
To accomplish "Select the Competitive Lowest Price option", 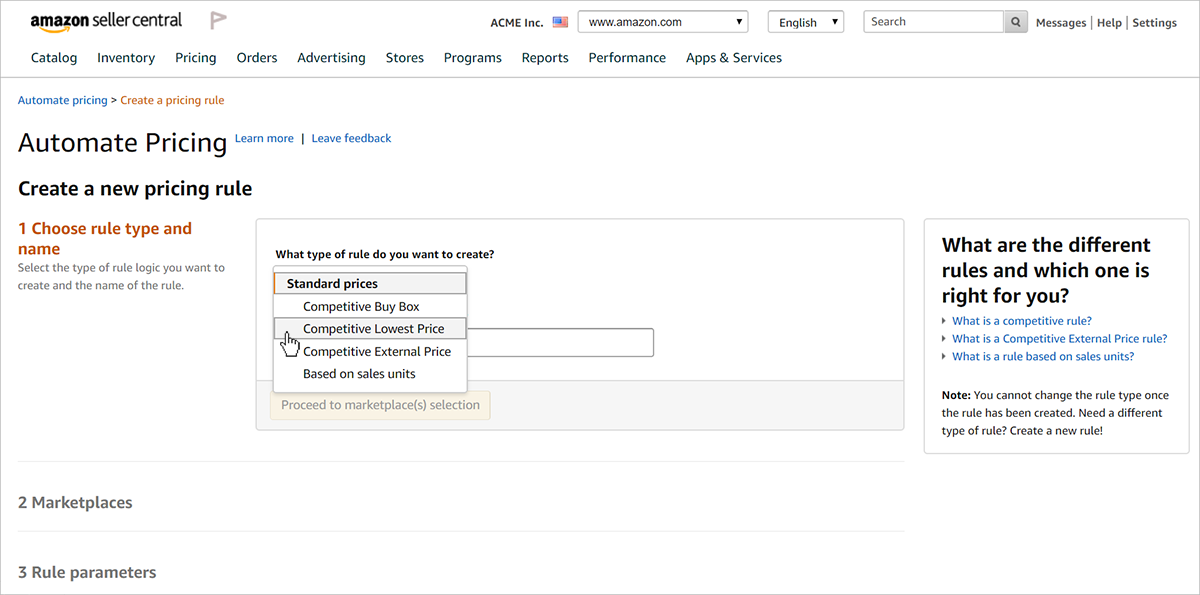I will [370, 328].
